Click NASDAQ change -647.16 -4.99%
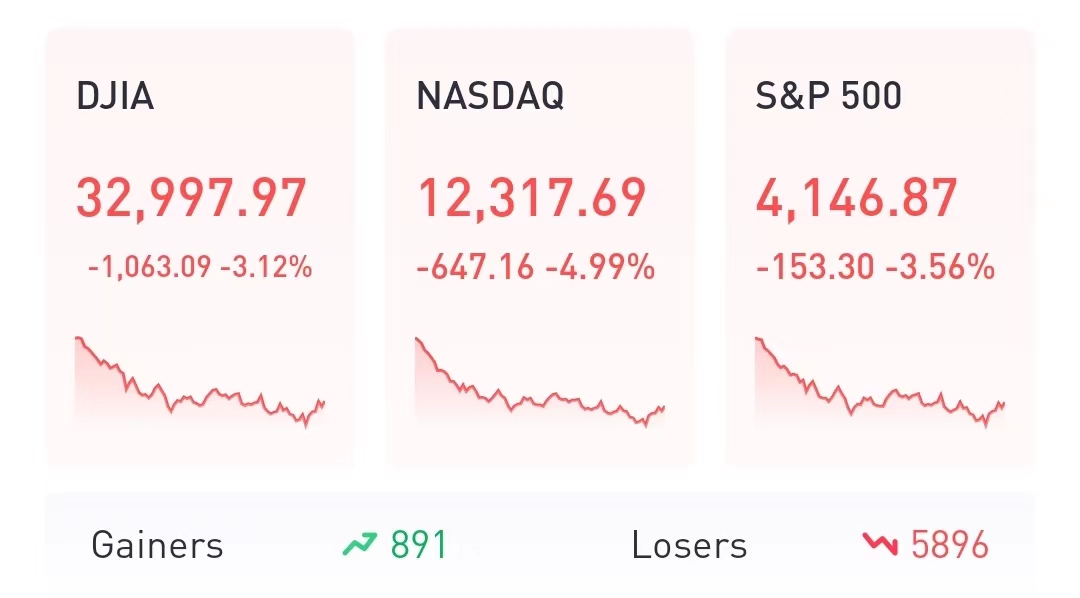 click(x=535, y=268)
